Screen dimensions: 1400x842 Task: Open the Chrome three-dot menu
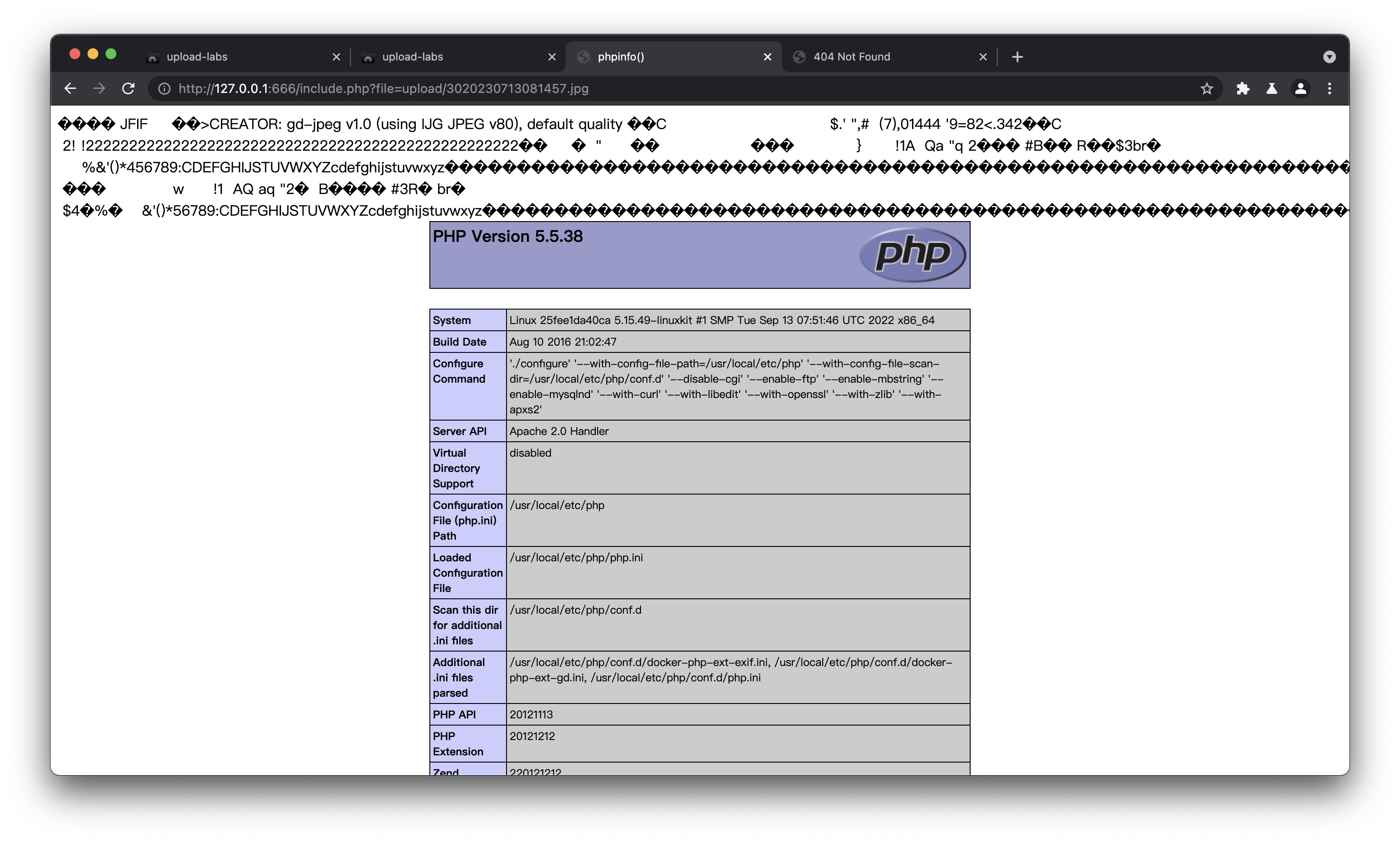(1330, 88)
